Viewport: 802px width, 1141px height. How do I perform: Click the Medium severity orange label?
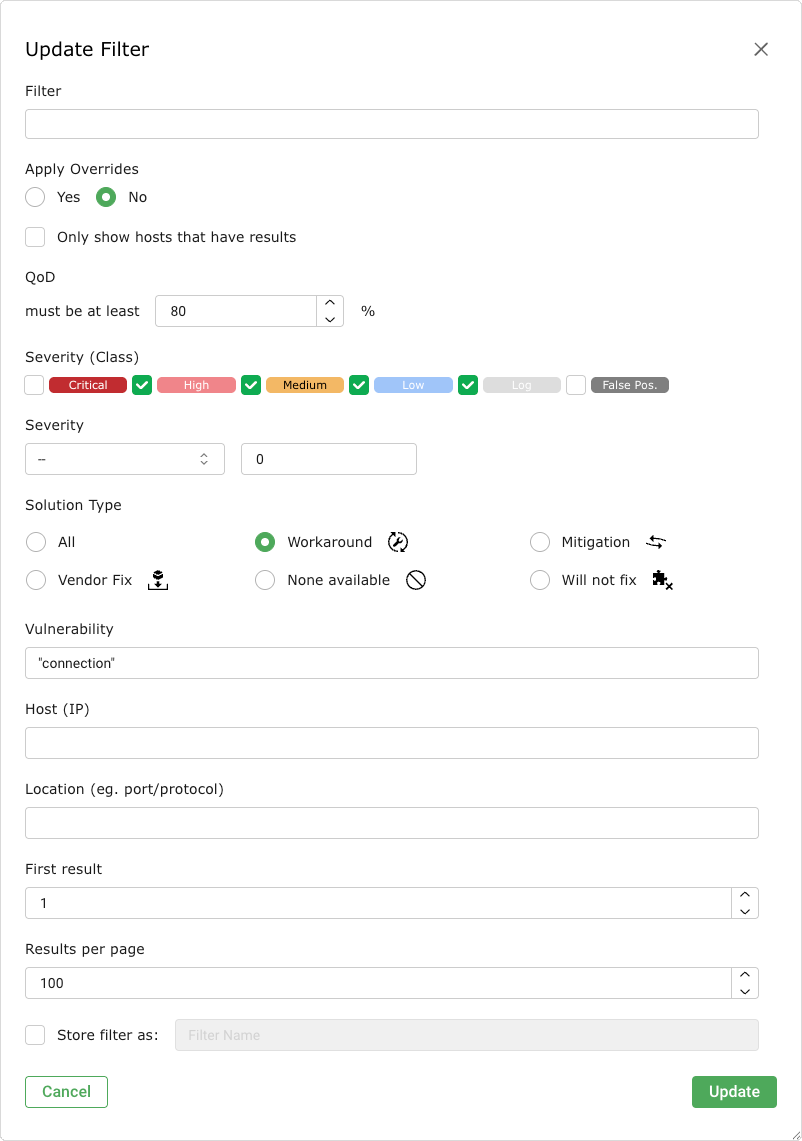tap(305, 385)
